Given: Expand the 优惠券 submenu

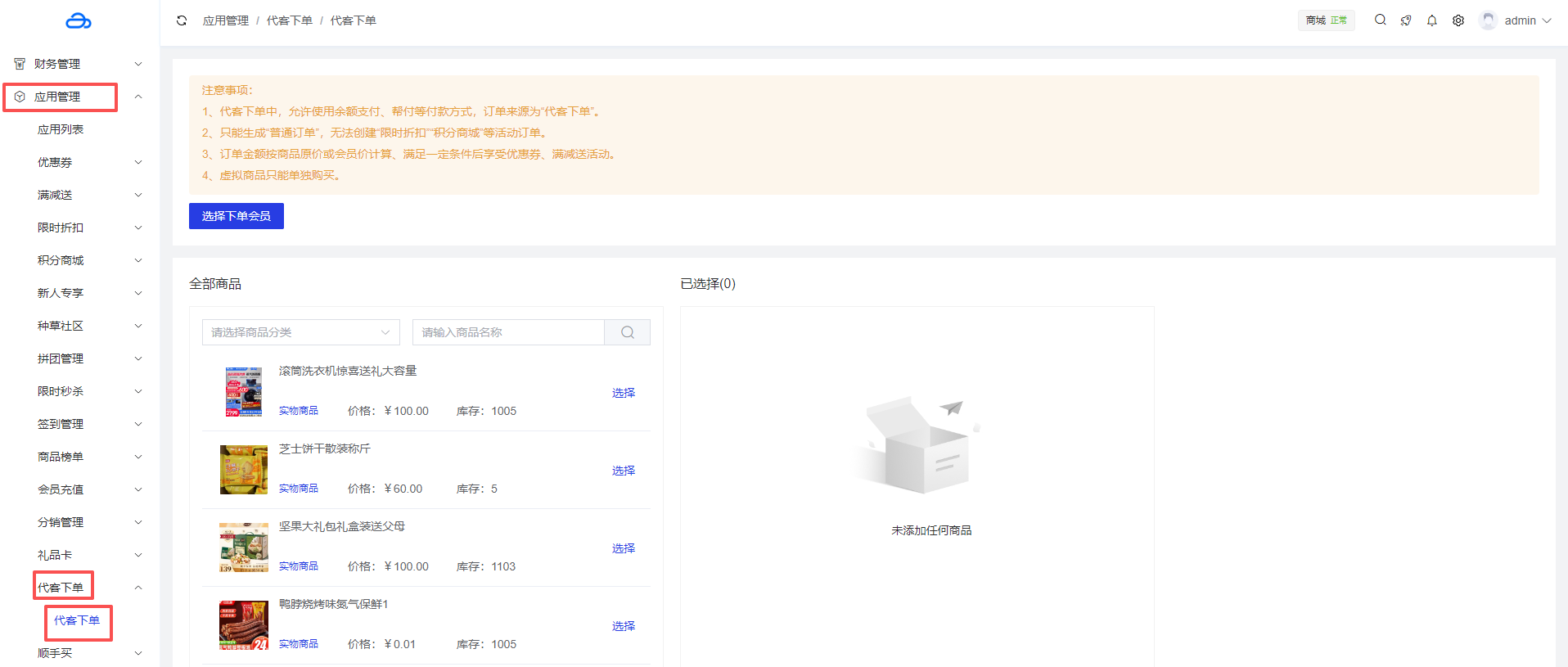Looking at the screenshot, I should (x=88, y=162).
